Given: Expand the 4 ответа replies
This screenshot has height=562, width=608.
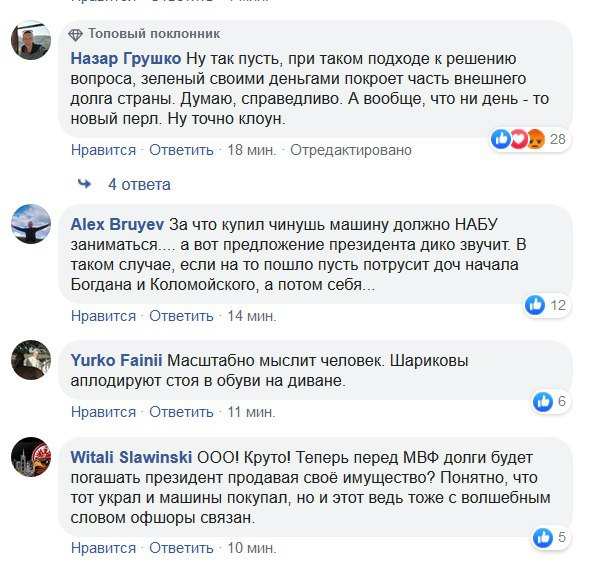Looking at the screenshot, I should click(x=139, y=184).
